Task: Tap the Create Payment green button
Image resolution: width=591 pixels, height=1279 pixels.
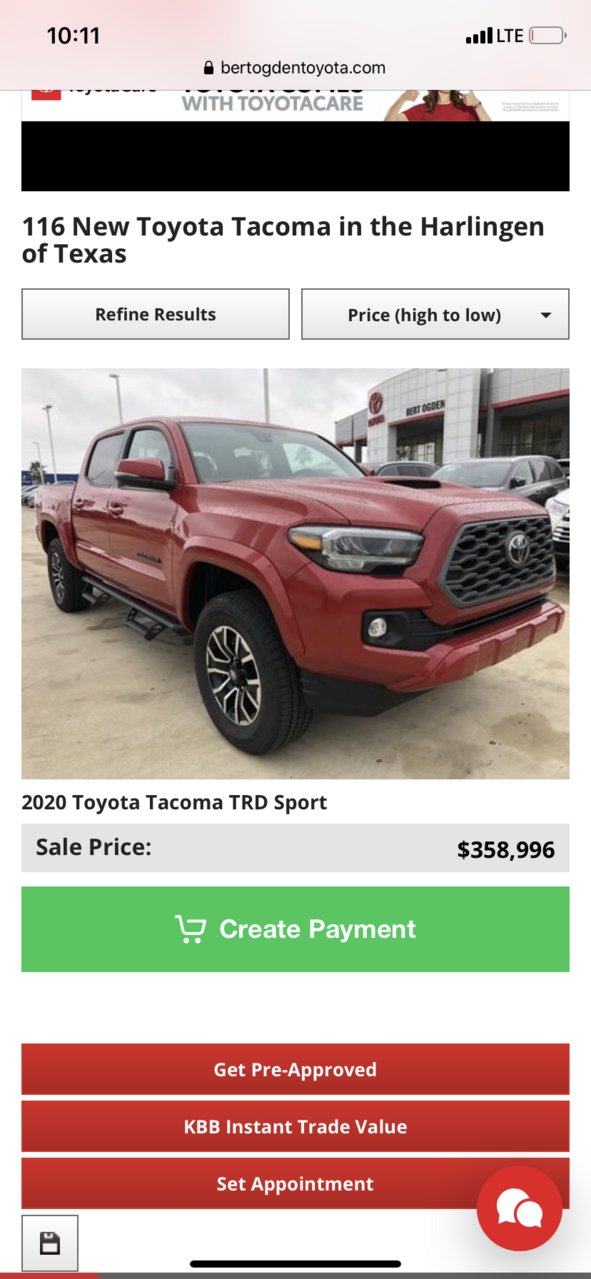Action: tap(295, 929)
